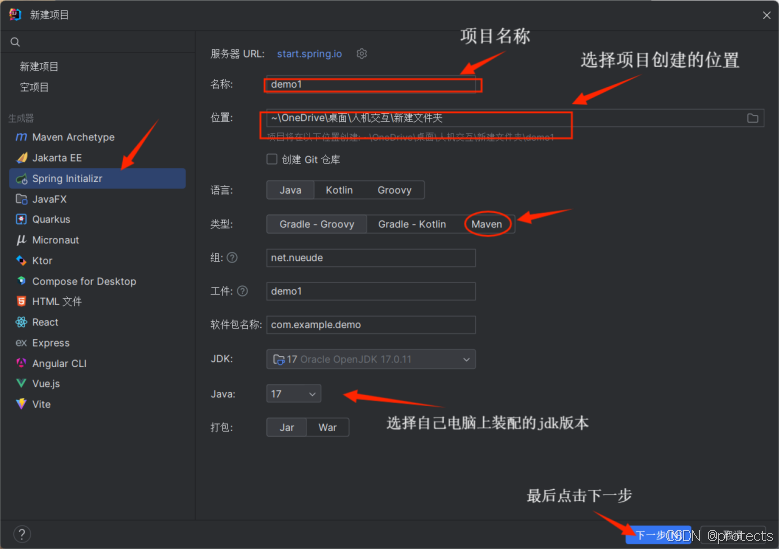
Task: Select Maven Archetype generator
Action: coord(97,137)
